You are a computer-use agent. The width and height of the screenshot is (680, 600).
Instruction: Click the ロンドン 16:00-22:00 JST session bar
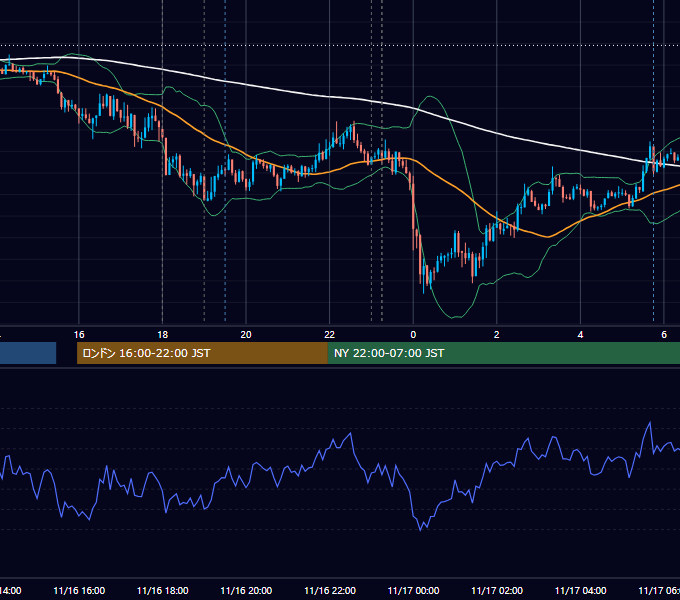(x=202, y=353)
